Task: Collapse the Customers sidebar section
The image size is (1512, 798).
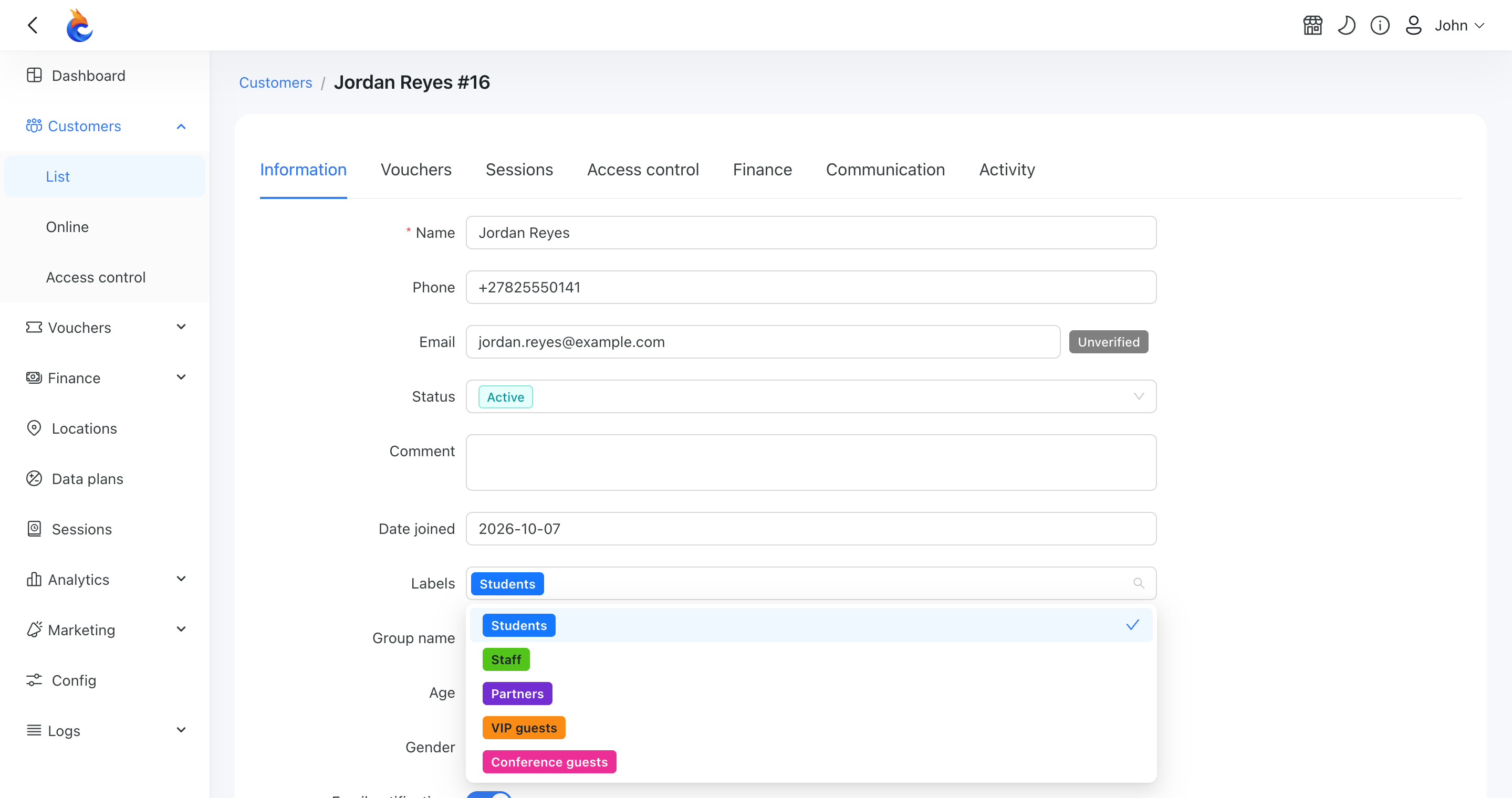Action: (181, 126)
